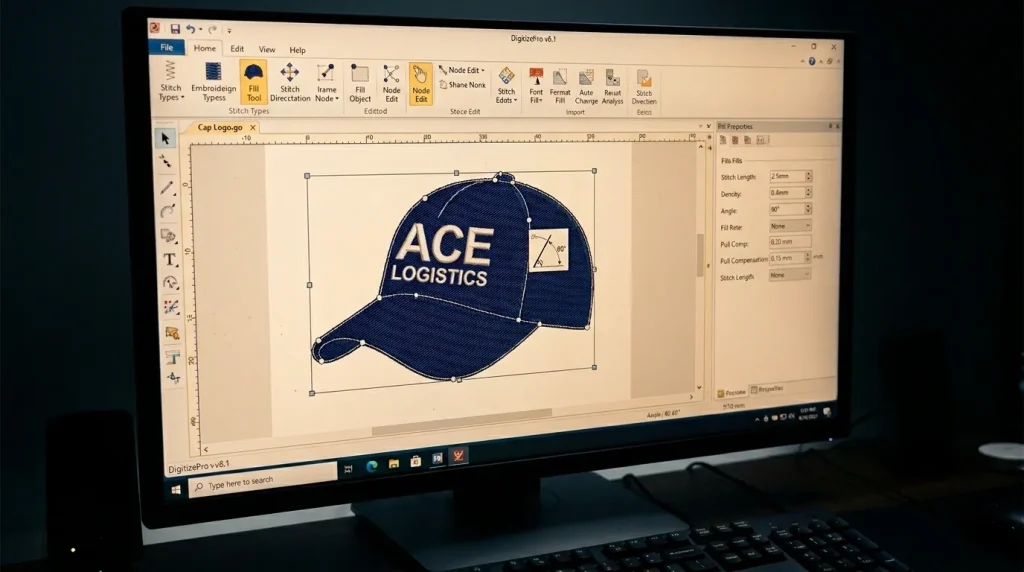Image resolution: width=1024 pixels, height=572 pixels.
Task: Select the teal T-bar alignment tool
Action: coord(173,357)
